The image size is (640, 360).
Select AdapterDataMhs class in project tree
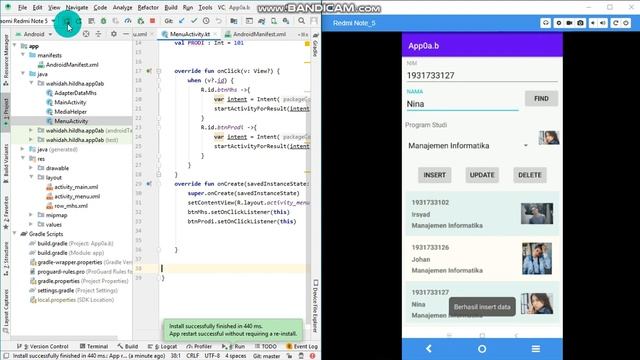pyautogui.click(x=71, y=93)
